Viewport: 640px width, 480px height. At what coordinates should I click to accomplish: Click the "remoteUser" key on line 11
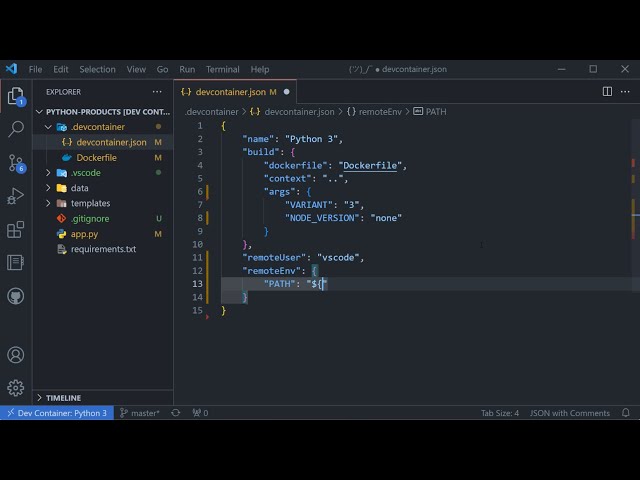pos(274,258)
